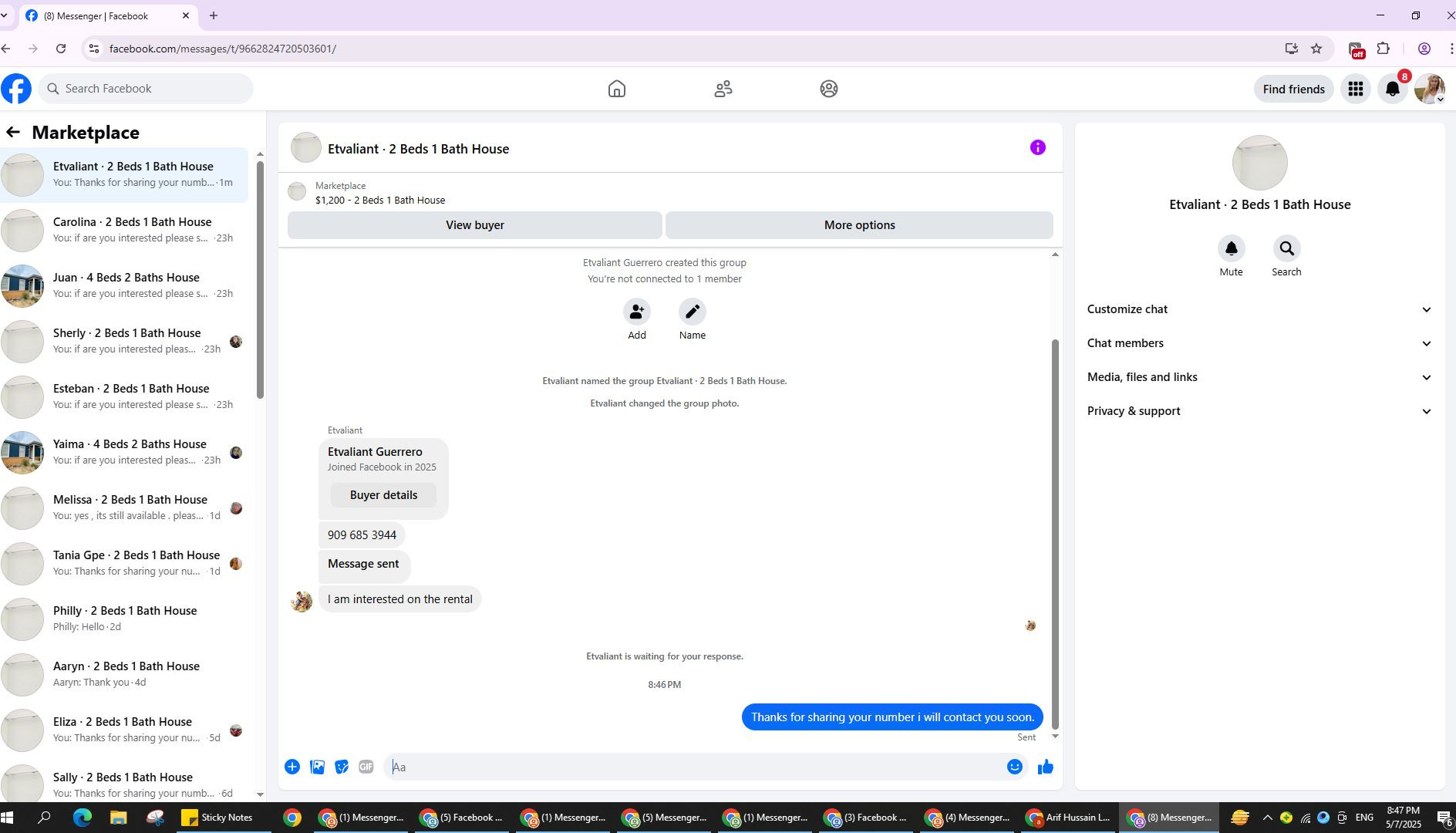This screenshot has height=833, width=1456.
Task: Click the Aa message input box
Action: 693,767
